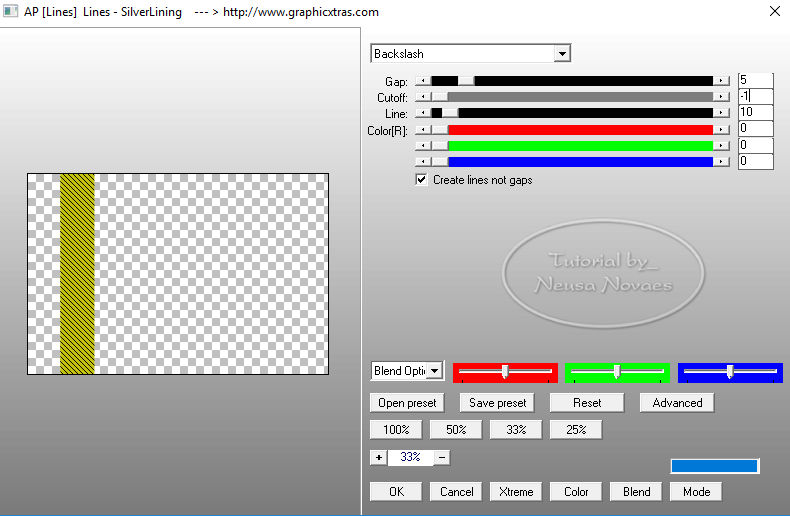Click the green color slider left arrow
This screenshot has height=516, width=790.
pyautogui.click(x=423, y=146)
